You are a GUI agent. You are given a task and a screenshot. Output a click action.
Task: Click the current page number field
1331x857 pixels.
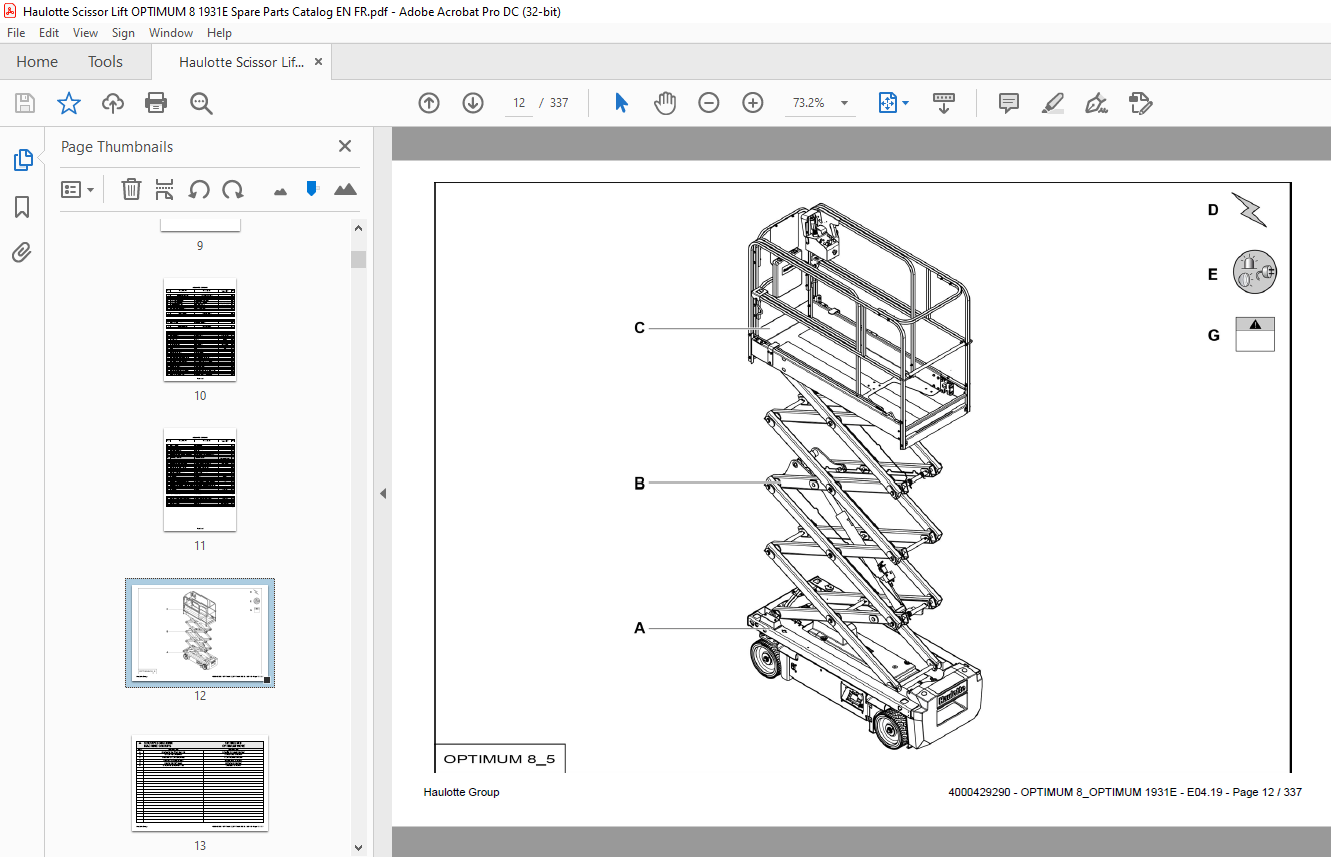(519, 103)
